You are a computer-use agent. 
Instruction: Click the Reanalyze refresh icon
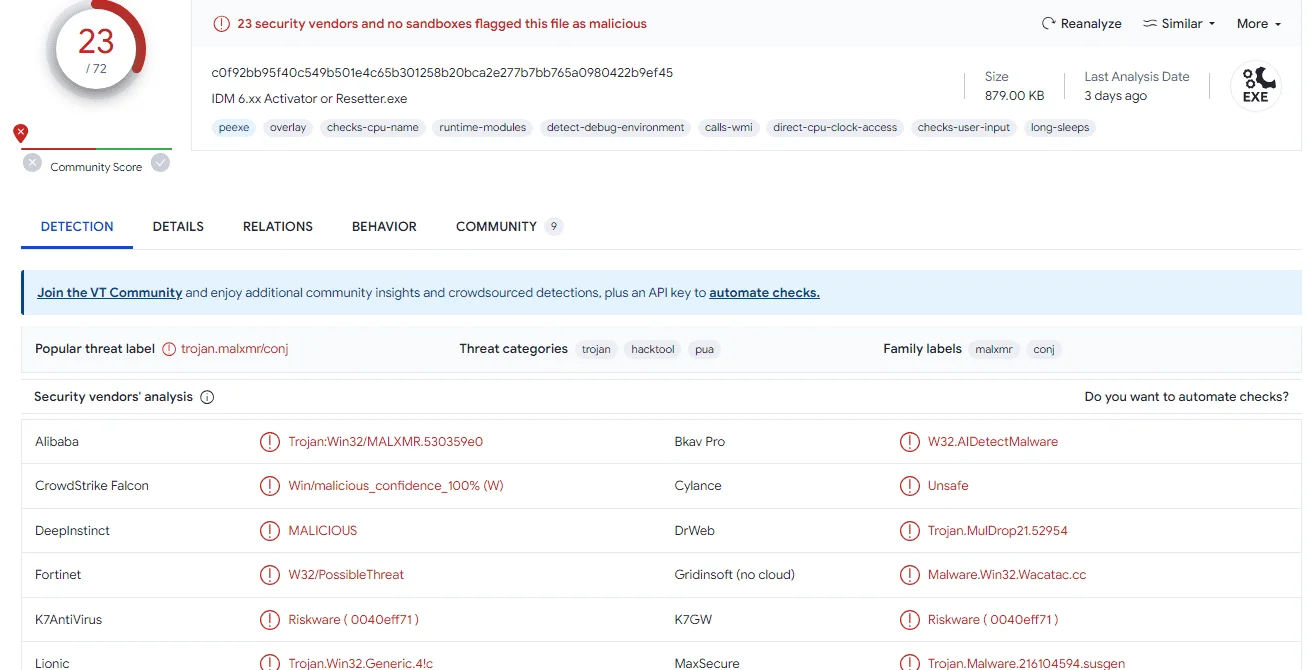[x=1048, y=24]
